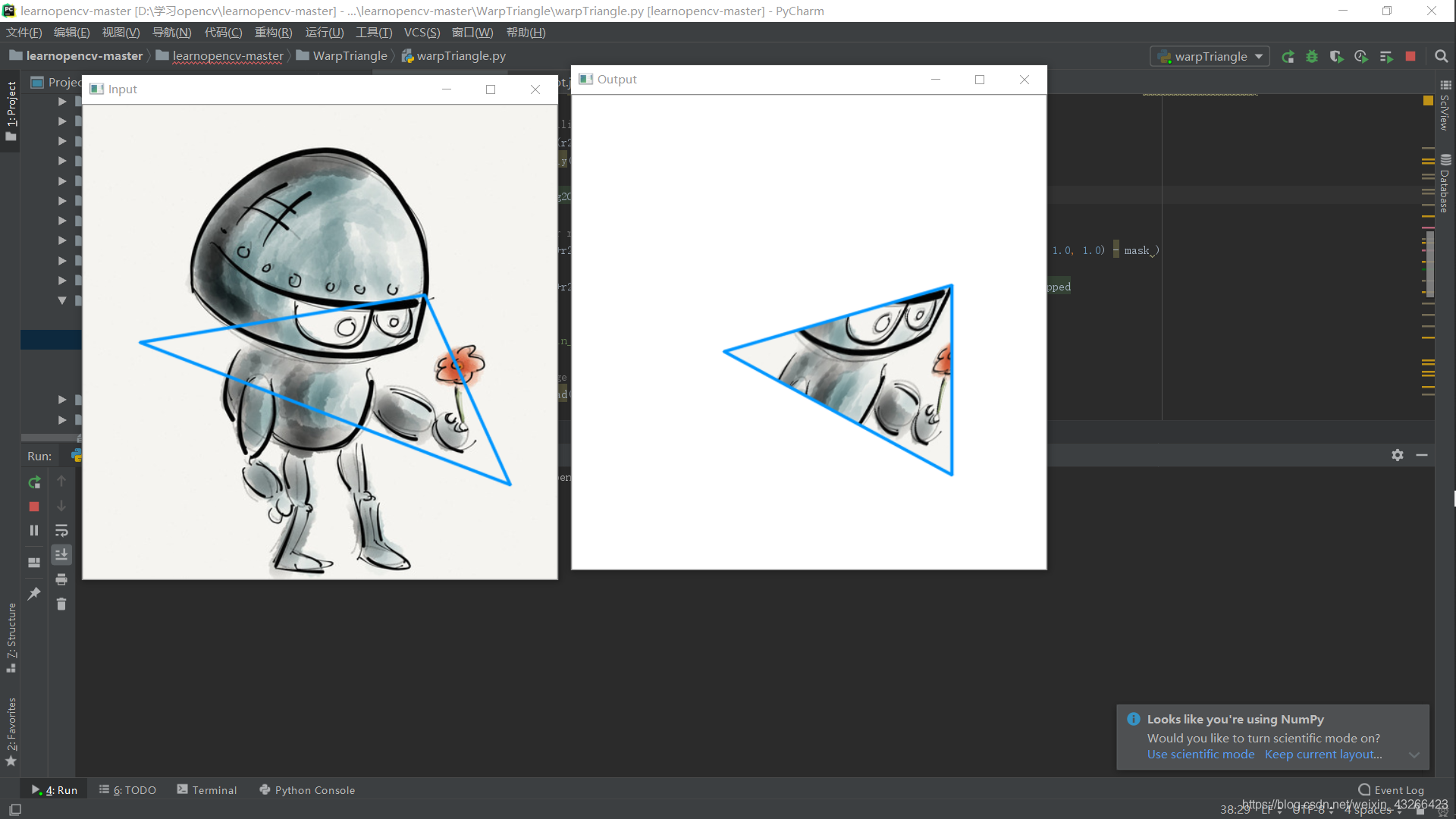The image size is (1456, 819).
Task: Switch to the 4: Run tab
Action: 54,789
